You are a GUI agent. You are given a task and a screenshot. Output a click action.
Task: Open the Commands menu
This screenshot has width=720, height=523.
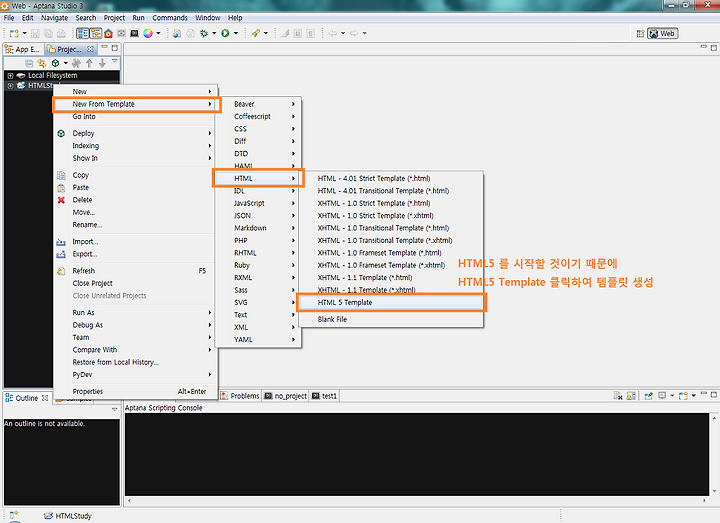pos(170,18)
